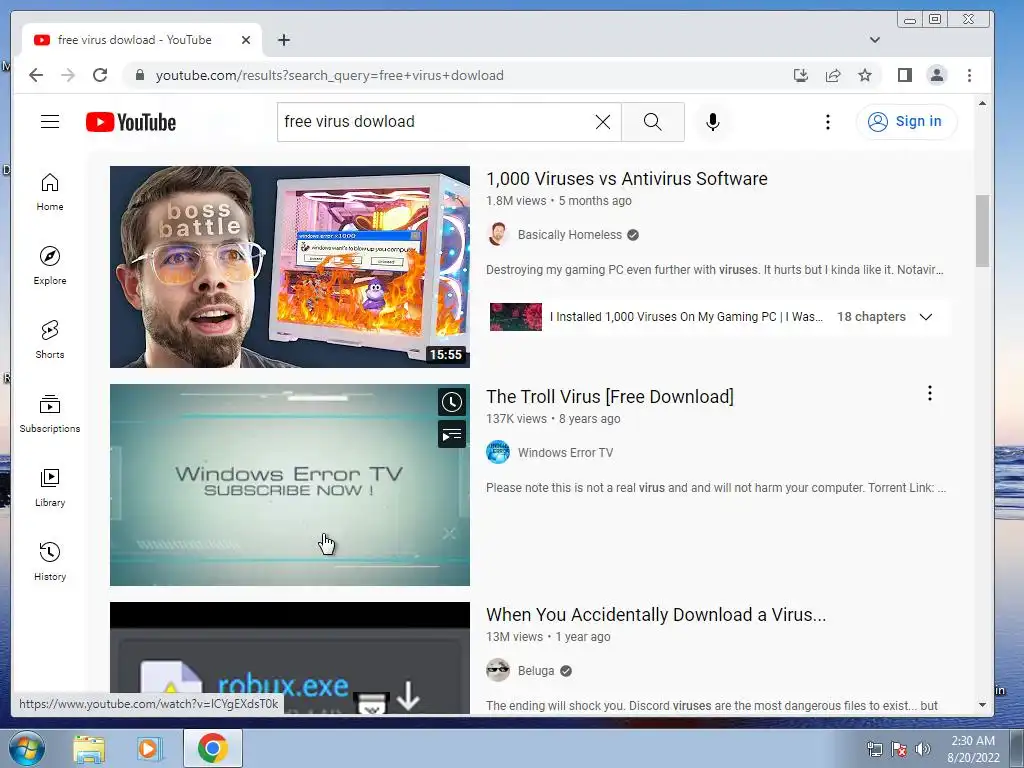Start voice search with the microphone icon
Viewport: 1024px width, 768px height.
[712, 121]
